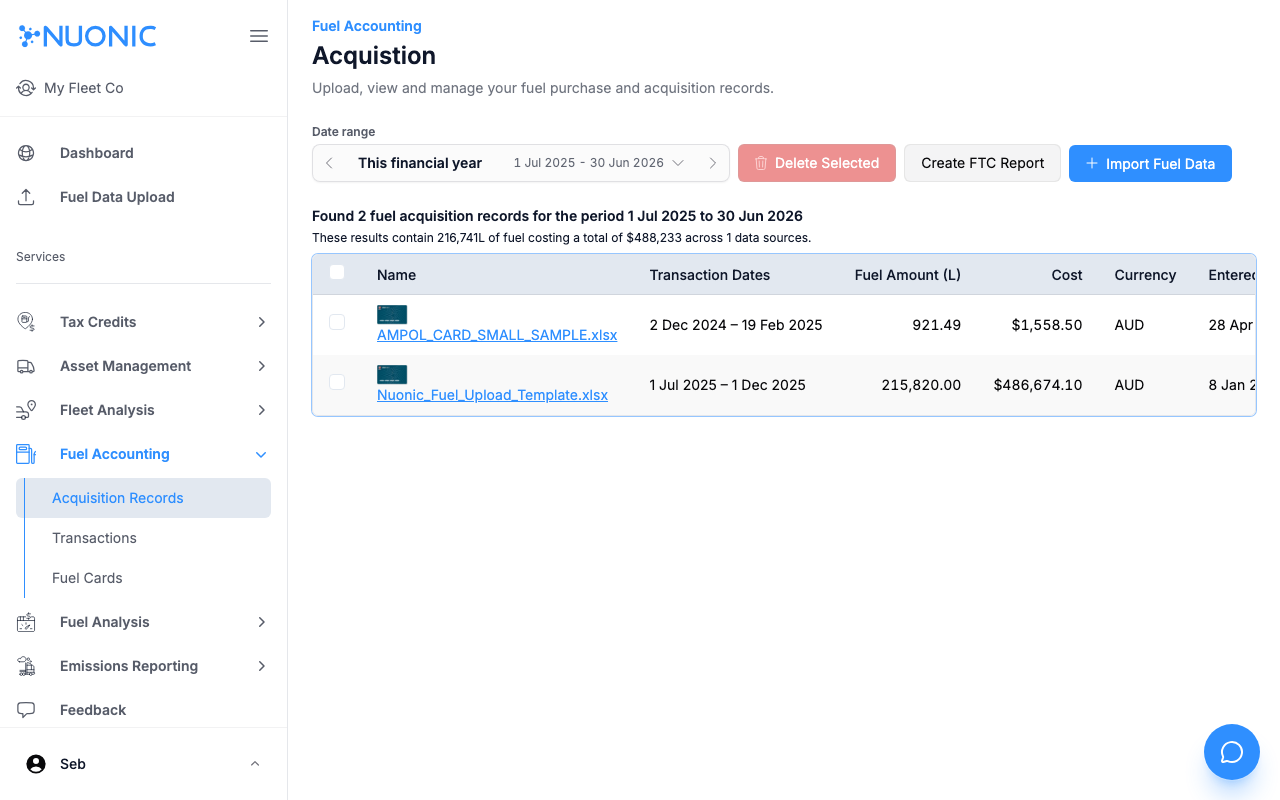This screenshot has width=1280, height=800.
Task: Click the Fuel Accounting pump icon
Action: 26,454
